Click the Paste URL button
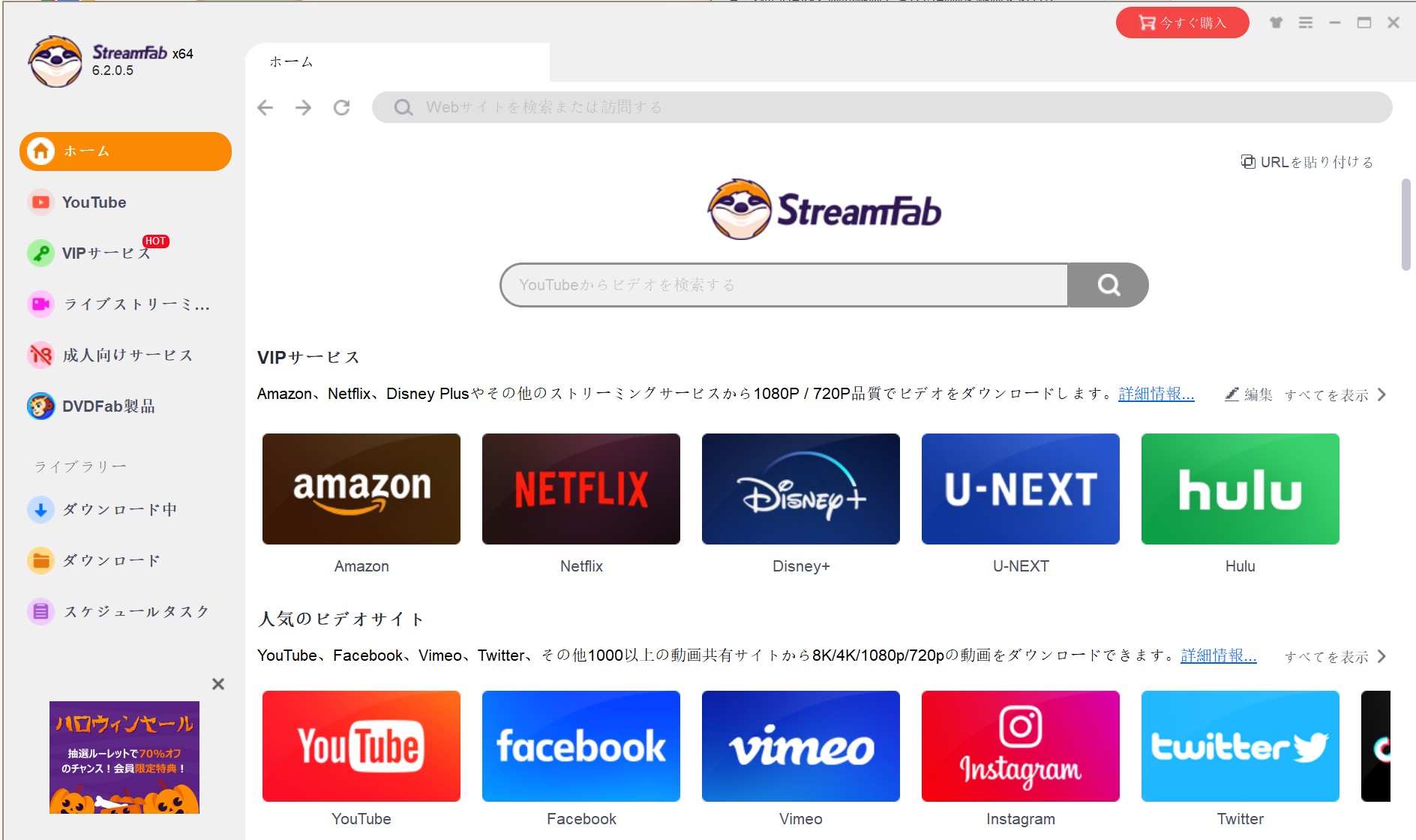Screen dimensions: 1416x840 [1306, 162]
